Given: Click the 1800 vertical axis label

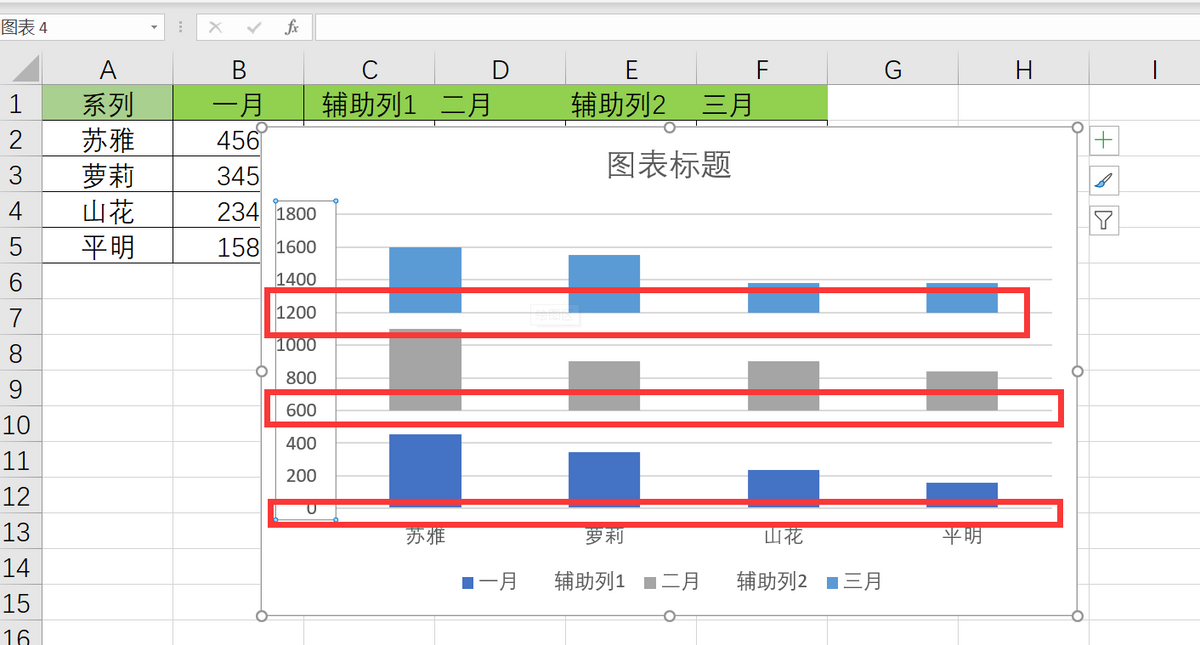Looking at the screenshot, I should [x=296, y=214].
